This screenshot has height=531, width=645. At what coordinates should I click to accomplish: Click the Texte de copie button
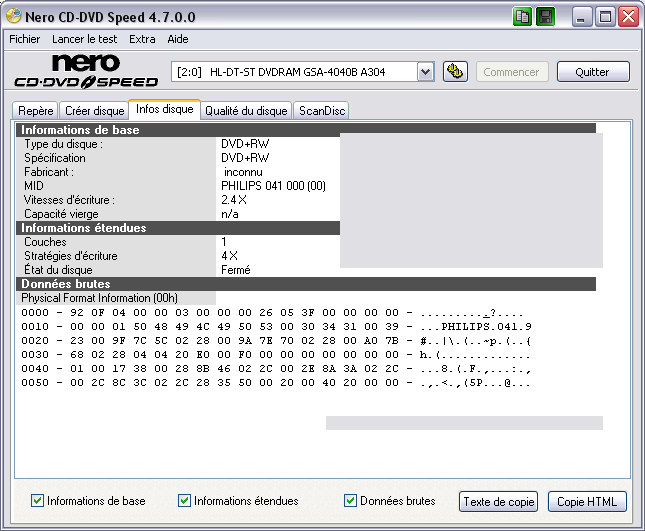pyautogui.click(x=499, y=501)
